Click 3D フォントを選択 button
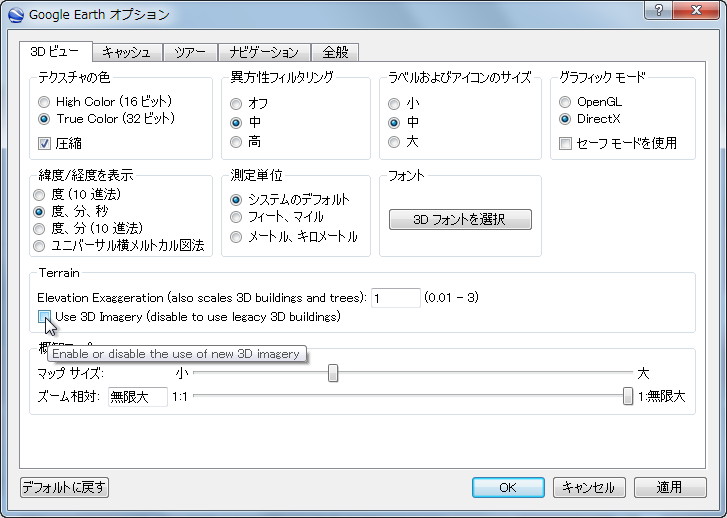Viewport: 727px width, 518px height. (460, 219)
